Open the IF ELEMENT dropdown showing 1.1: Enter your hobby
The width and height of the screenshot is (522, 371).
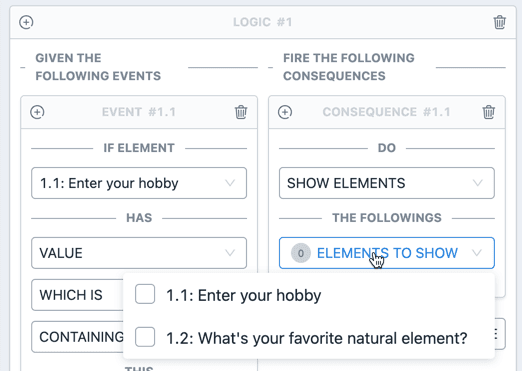click(139, 183)
